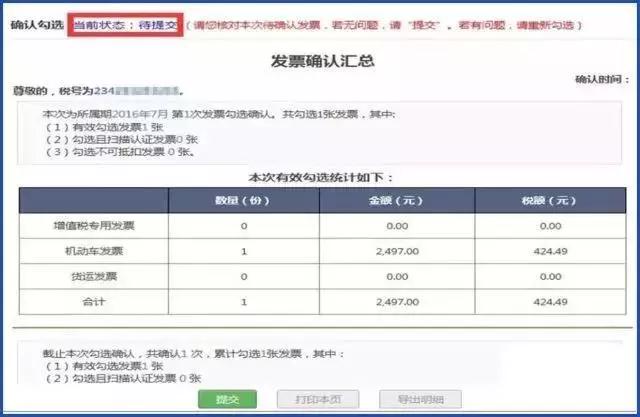
Task: Click the 税额（元） column header
Action: [x=549, y=200]
